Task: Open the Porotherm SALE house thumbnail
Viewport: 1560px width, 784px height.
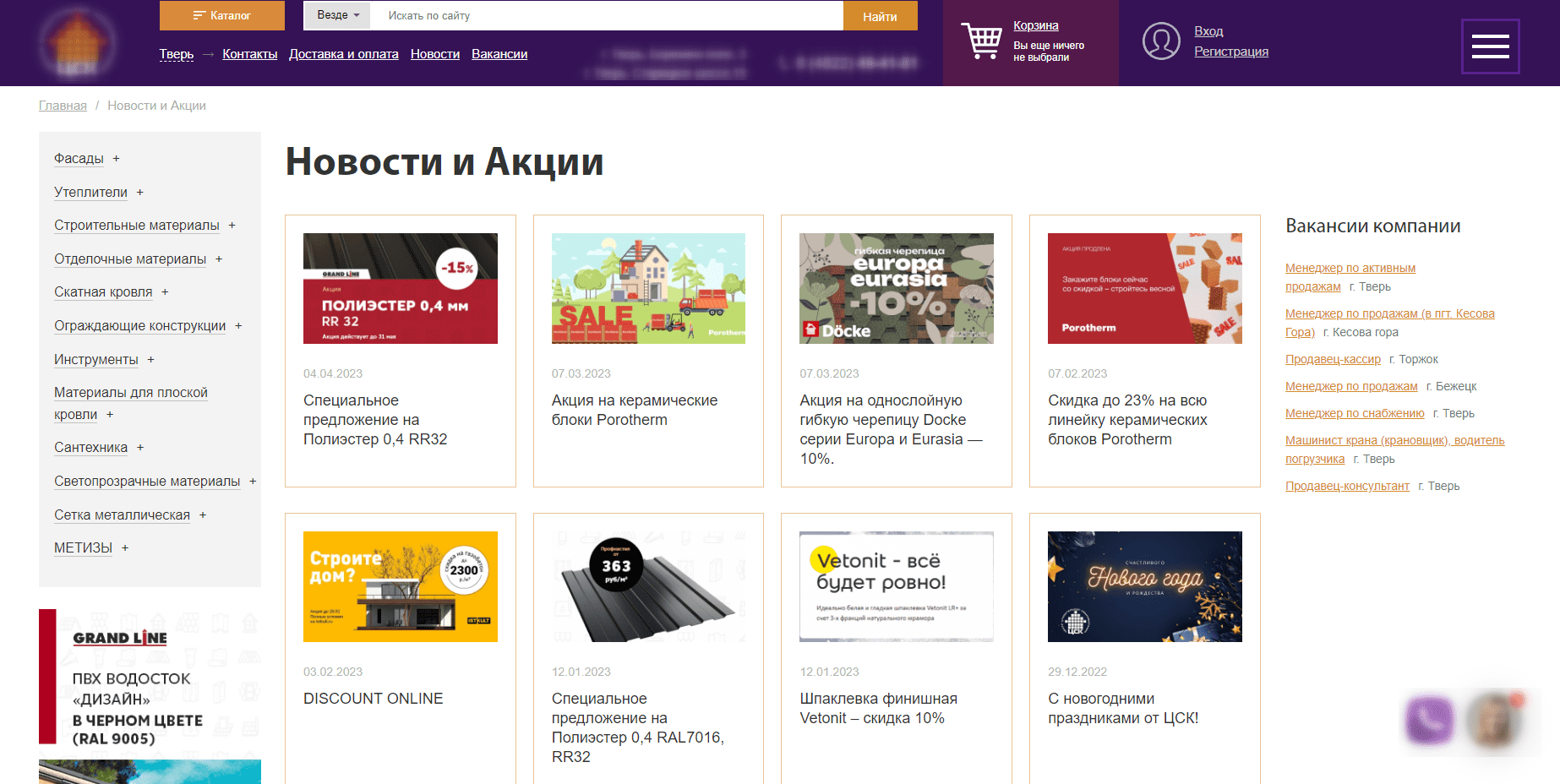Action: [648, 288]
